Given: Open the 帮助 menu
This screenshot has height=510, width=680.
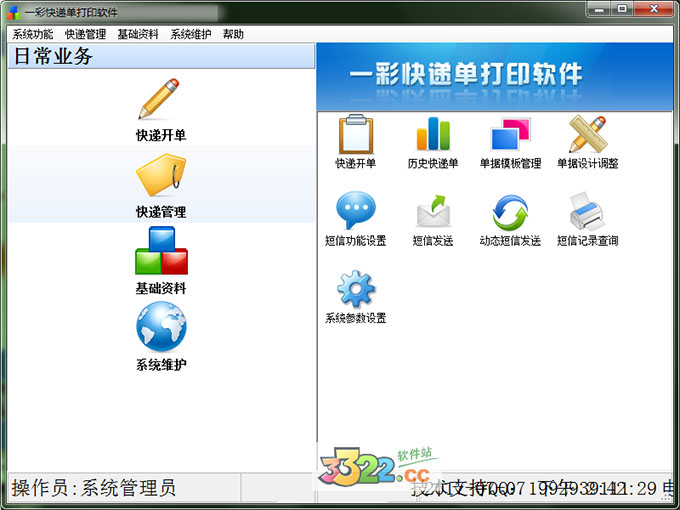Looking at the screenshot, I should 233,34.
